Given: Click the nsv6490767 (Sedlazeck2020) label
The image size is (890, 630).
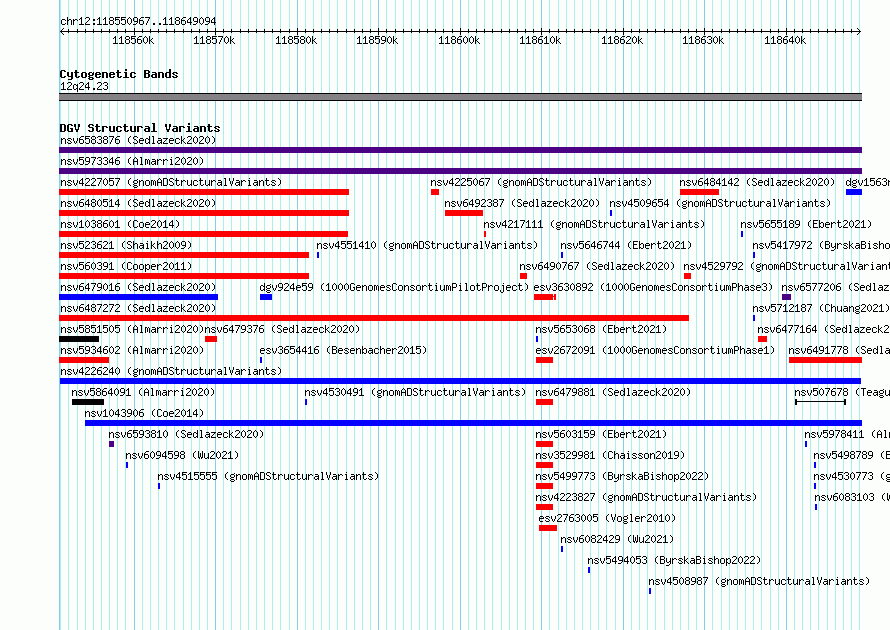Looking at the screenshot, I should click(x=597, y=266).
